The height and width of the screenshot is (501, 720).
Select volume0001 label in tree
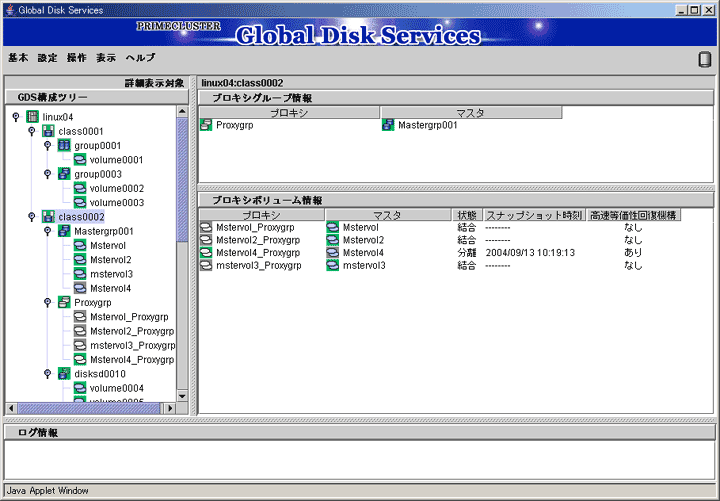click(116, 160)
